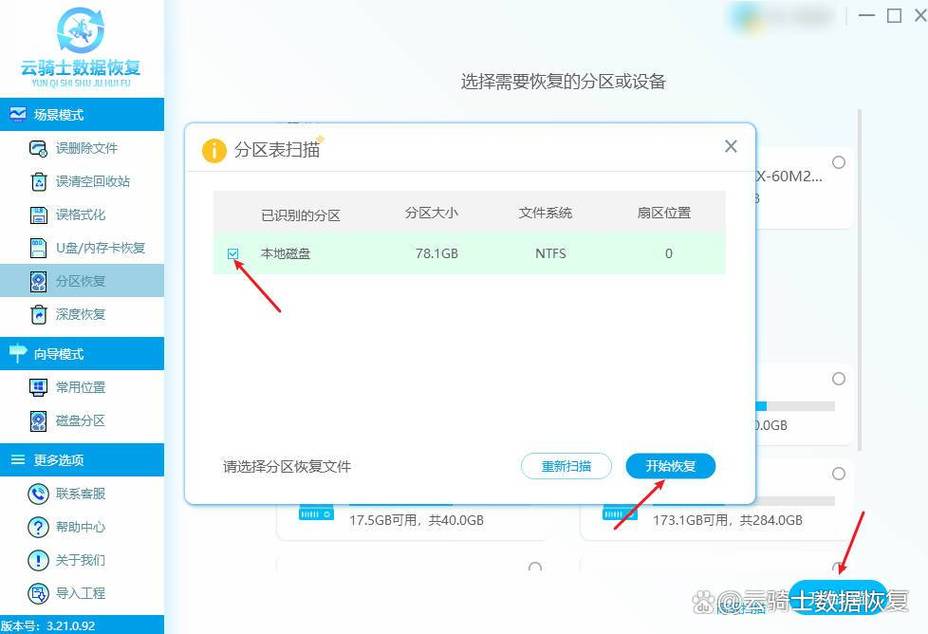Open 深度恢复 mode
This screenshot has width=928, height=634.
82,314
